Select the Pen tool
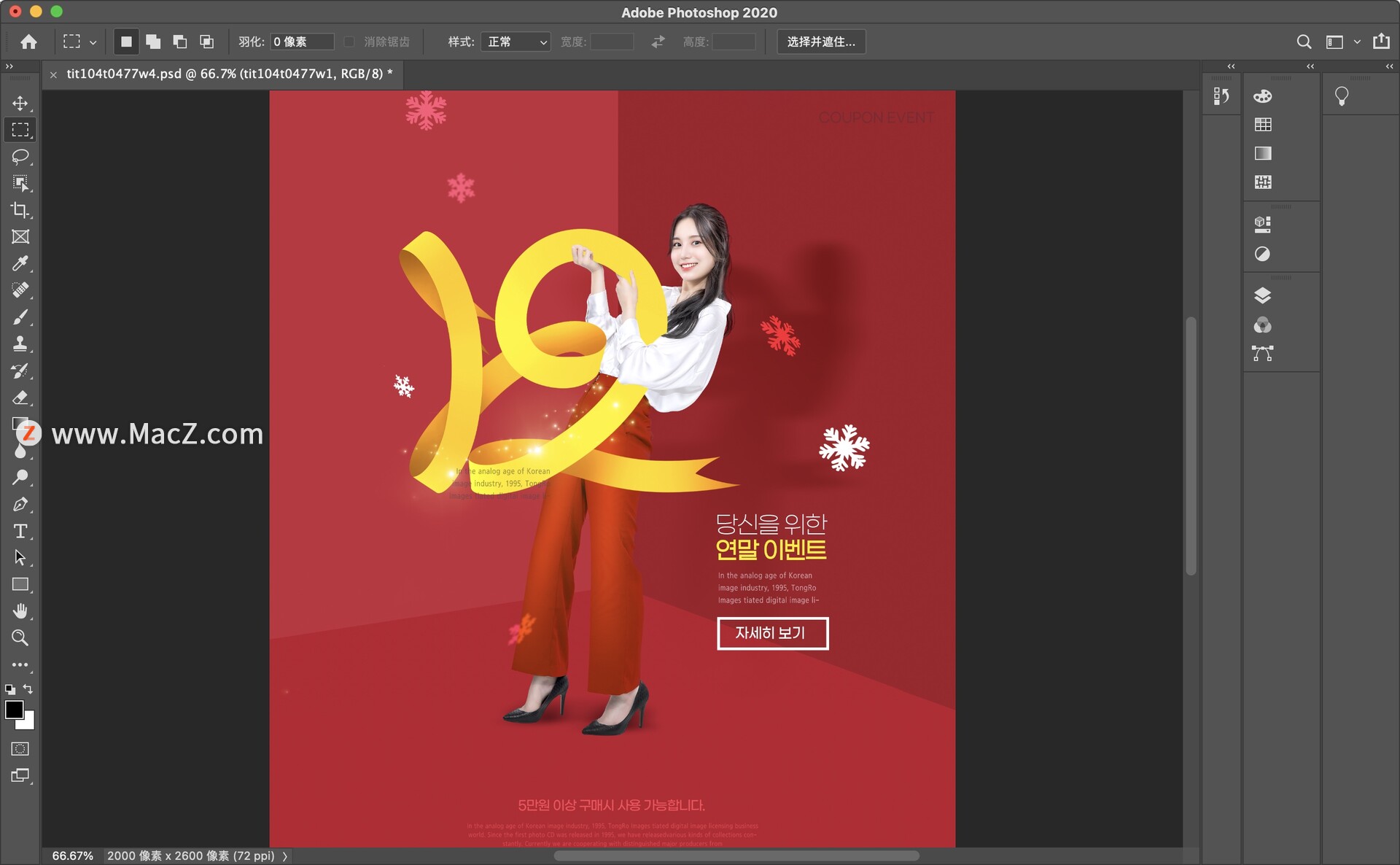Viewport: 1400px width, 865px height. (20, 504)
